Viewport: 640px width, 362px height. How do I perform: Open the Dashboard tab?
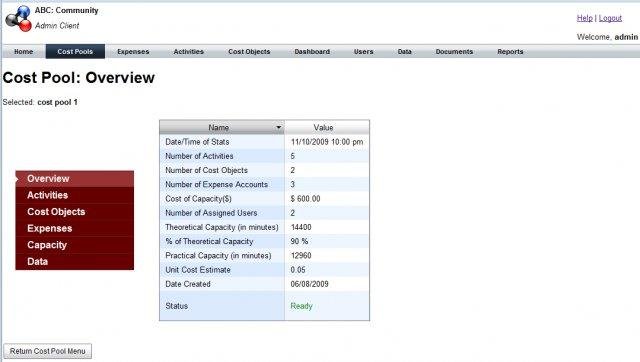point(312,51)
